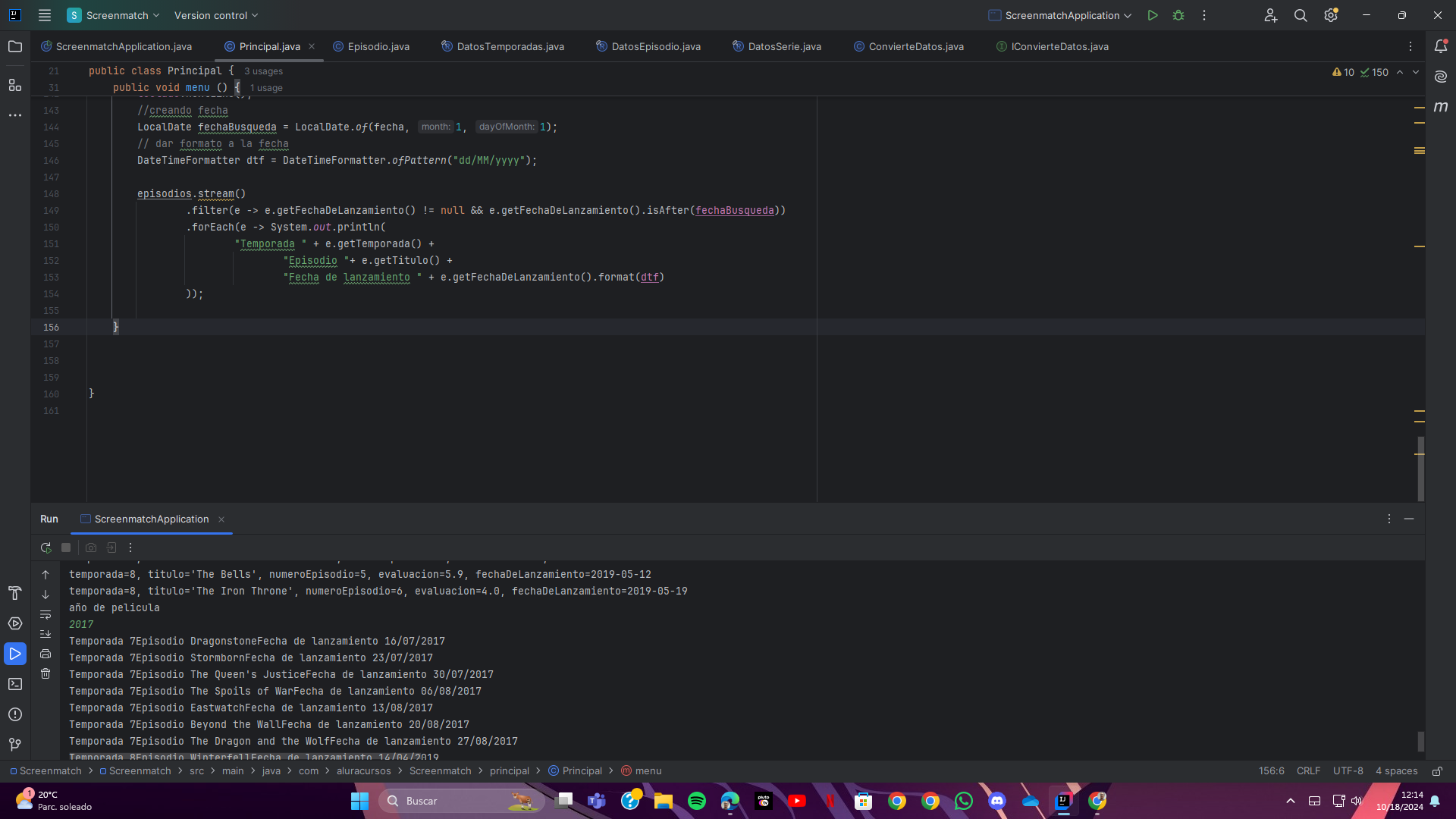1456x819 pixels.
Task: Open More tool windows ellipsis in left sidebar
Action: point(15,115)
